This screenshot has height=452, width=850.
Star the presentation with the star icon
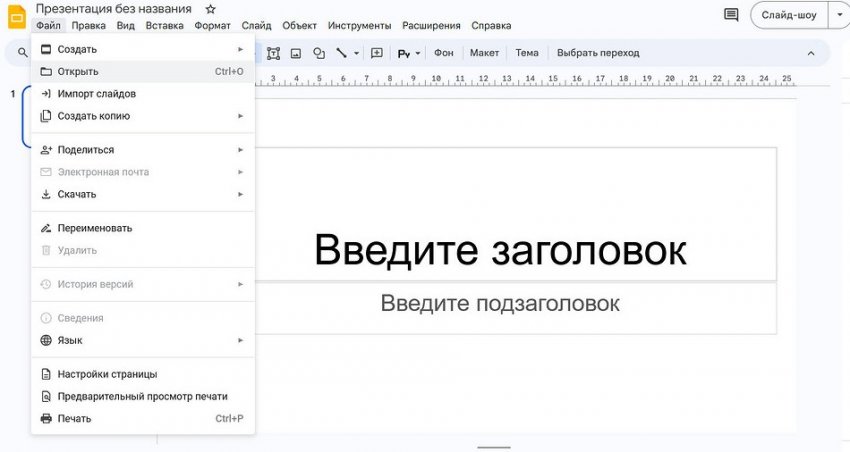(210, 9)
